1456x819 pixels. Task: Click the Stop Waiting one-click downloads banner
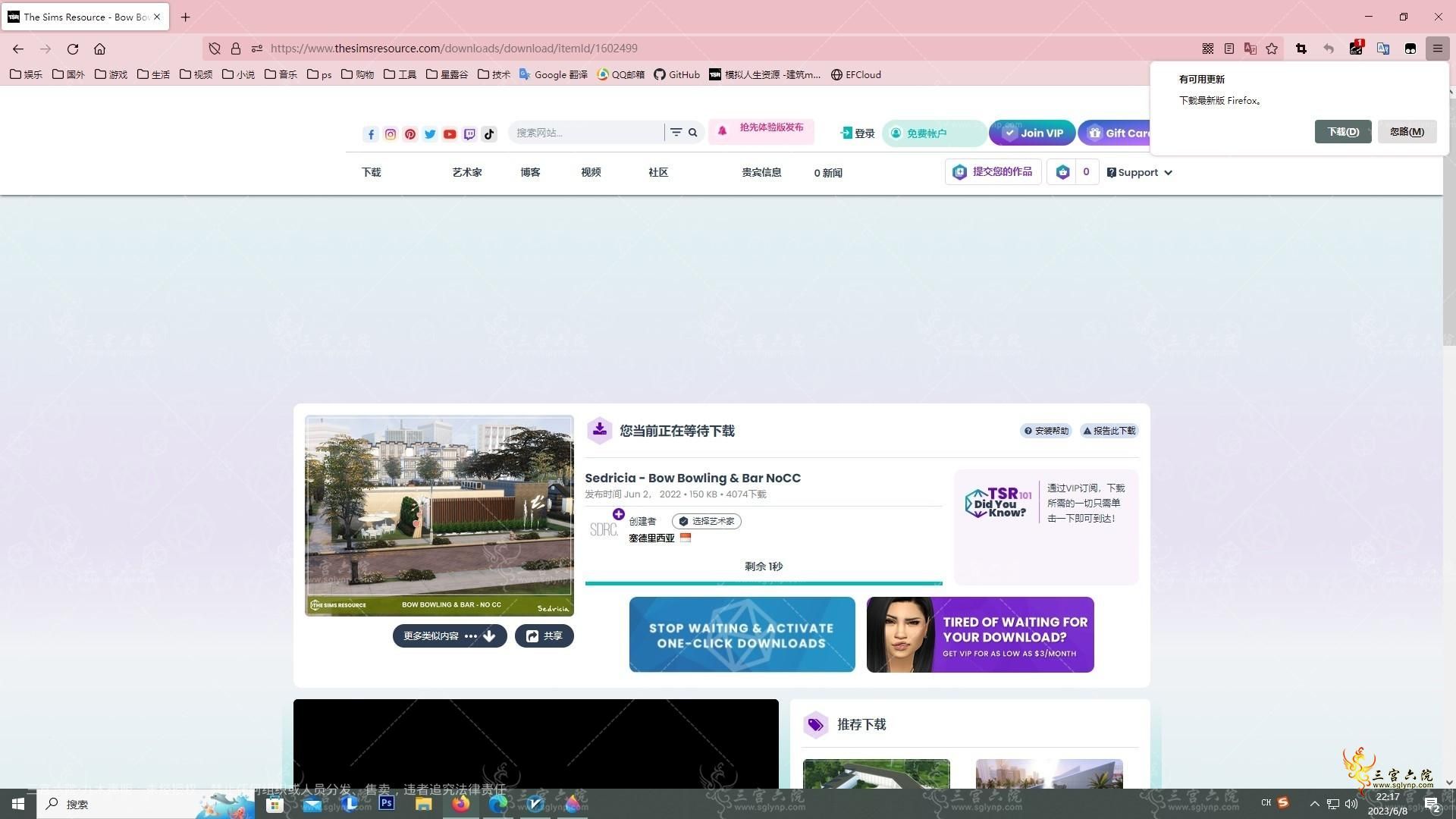742,635
